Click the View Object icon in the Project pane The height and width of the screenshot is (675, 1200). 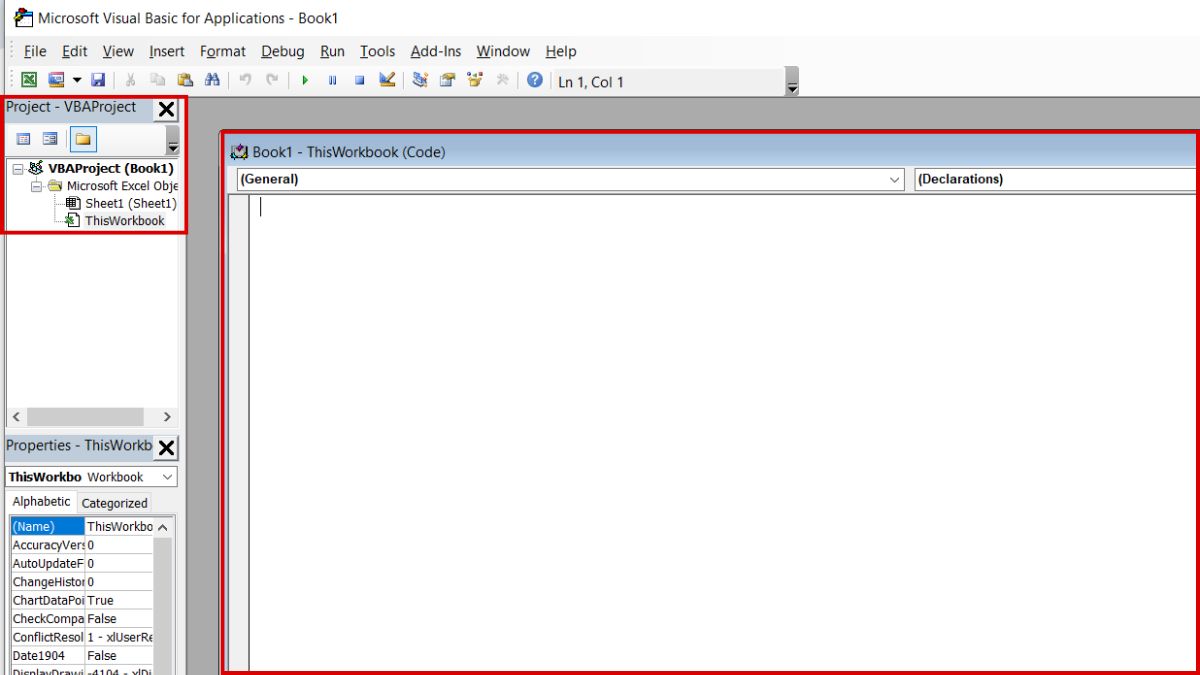point(50,139)
